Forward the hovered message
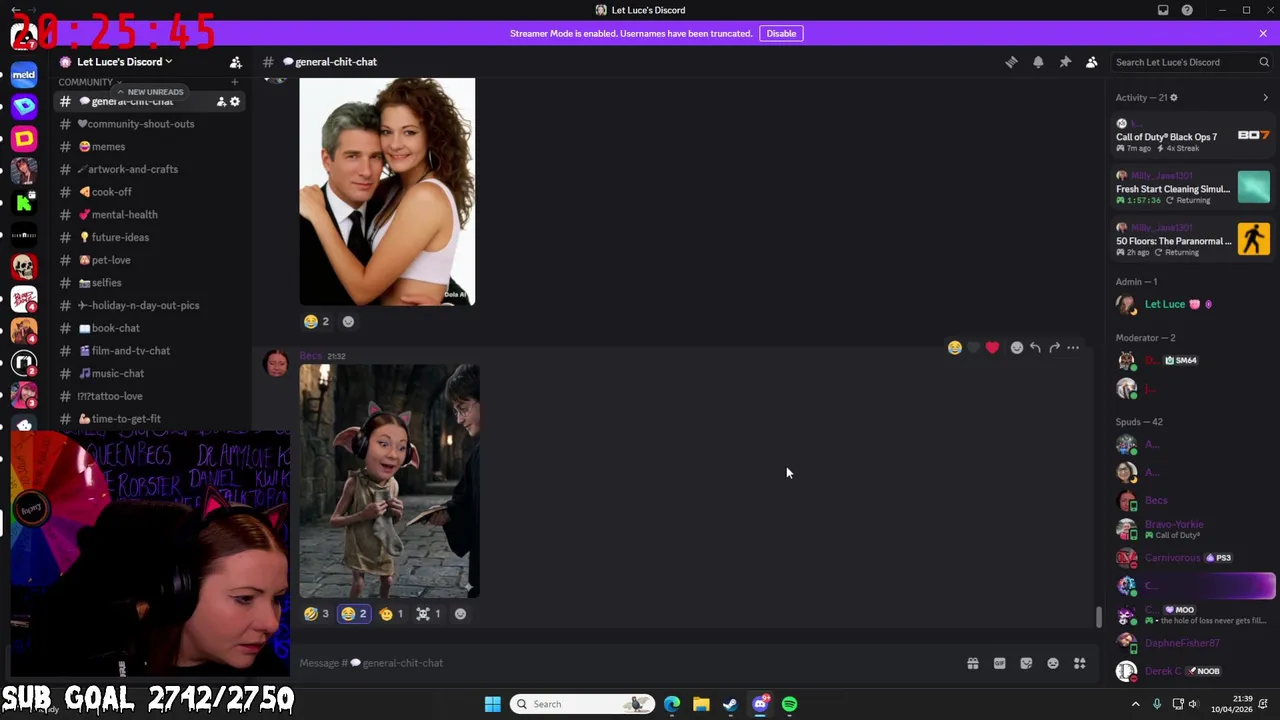Viewport: 1280px width, 720px height. (x=1054, y=348)
